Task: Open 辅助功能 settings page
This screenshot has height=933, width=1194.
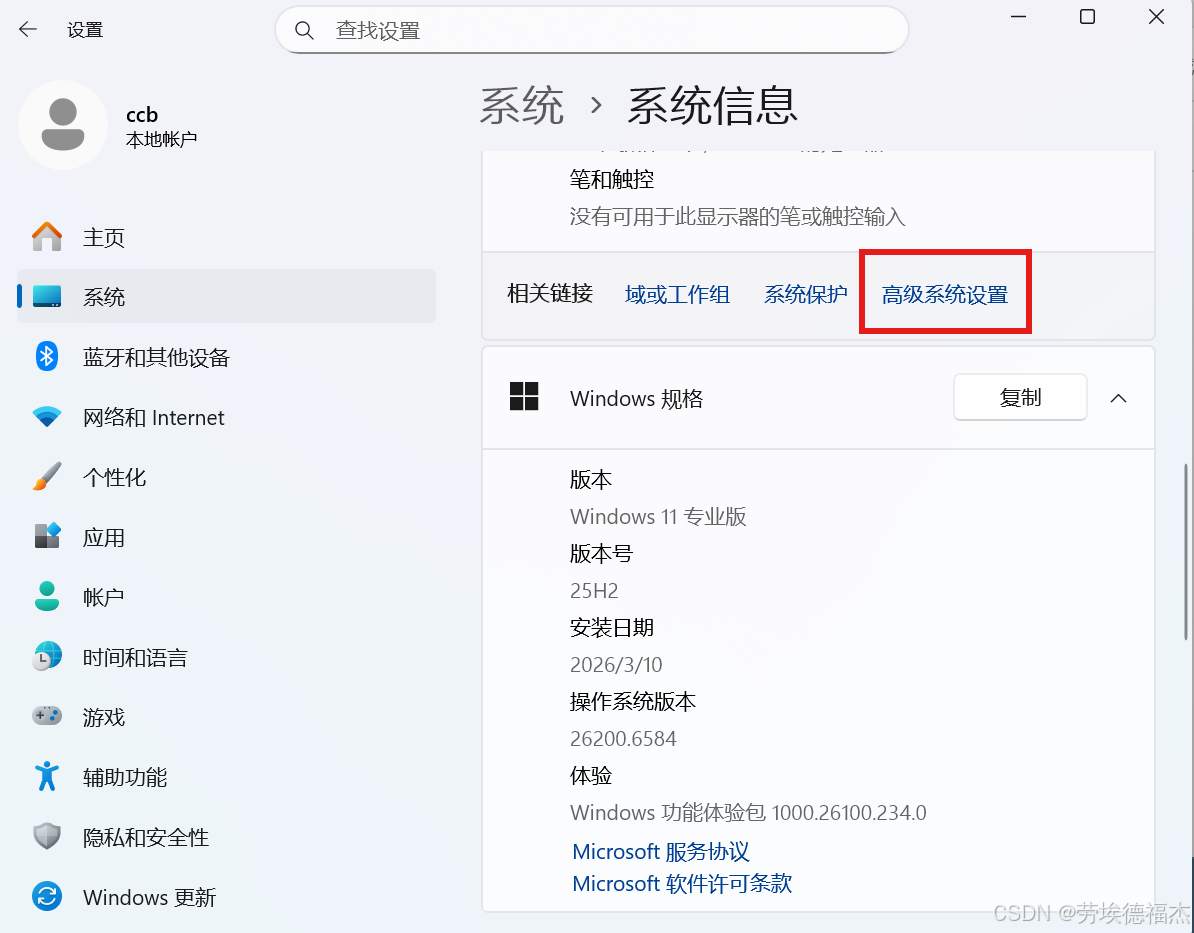Action: (x=226, y=776)
